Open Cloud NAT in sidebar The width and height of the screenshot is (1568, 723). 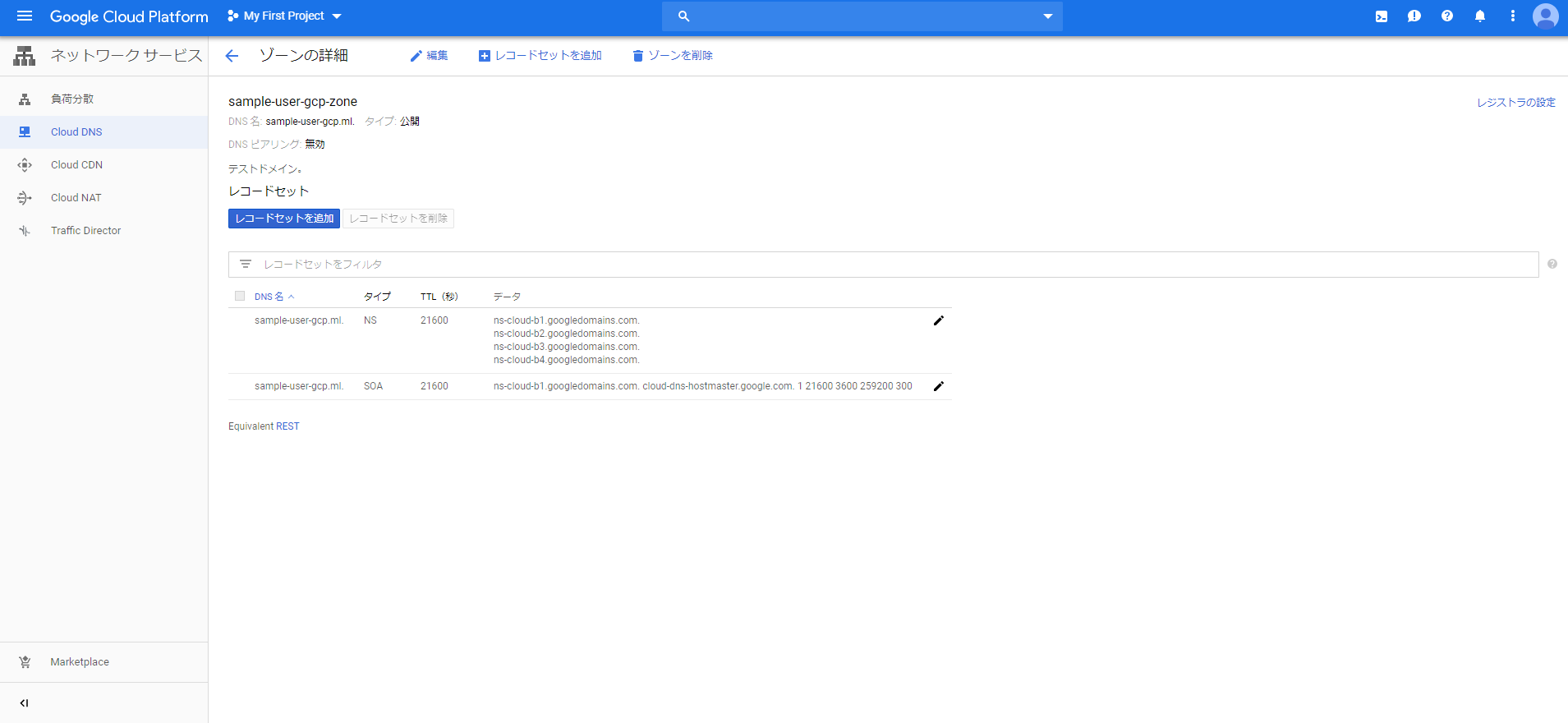click(x=103, y=197)
